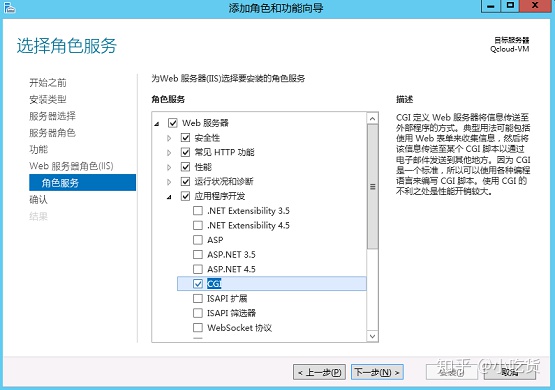Maximize the wizard window

click(x=510, y=6)
